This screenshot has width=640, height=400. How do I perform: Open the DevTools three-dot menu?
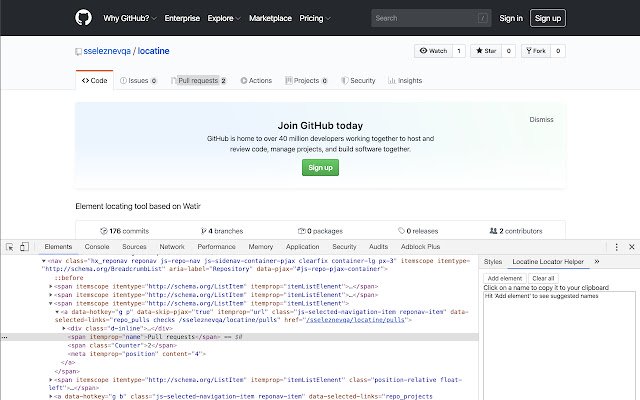point(616,247)
